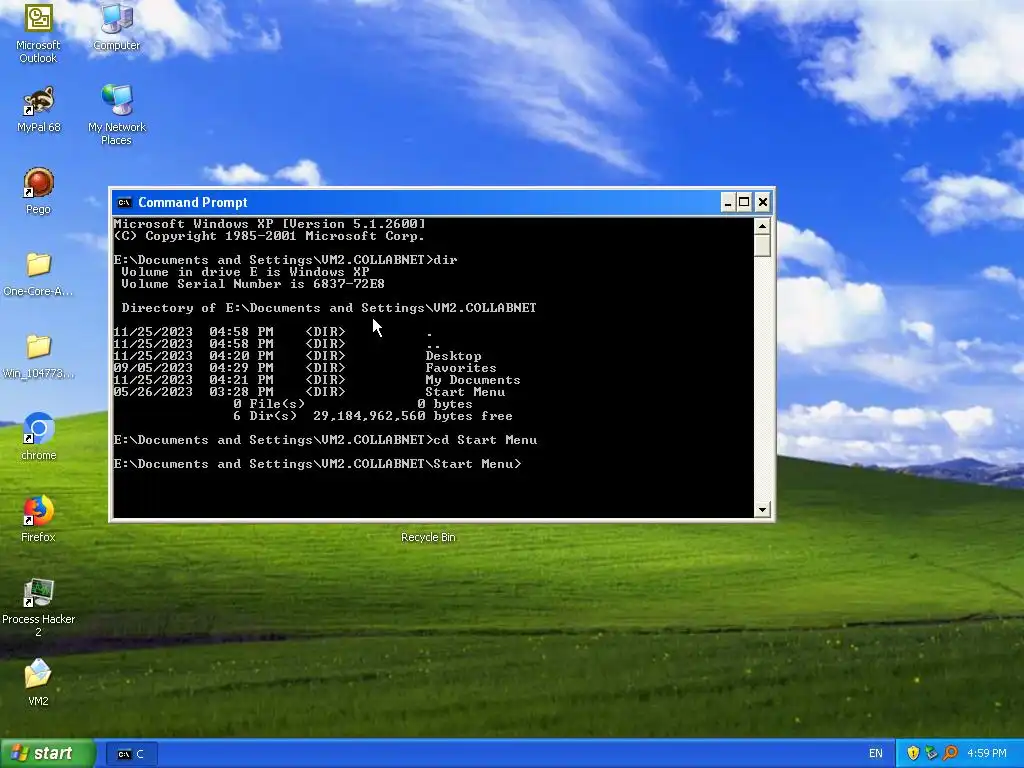Click the '29,184,962,560 bytes free' text
Viewport: 1024px width, 768px height.
pos(413,416)
